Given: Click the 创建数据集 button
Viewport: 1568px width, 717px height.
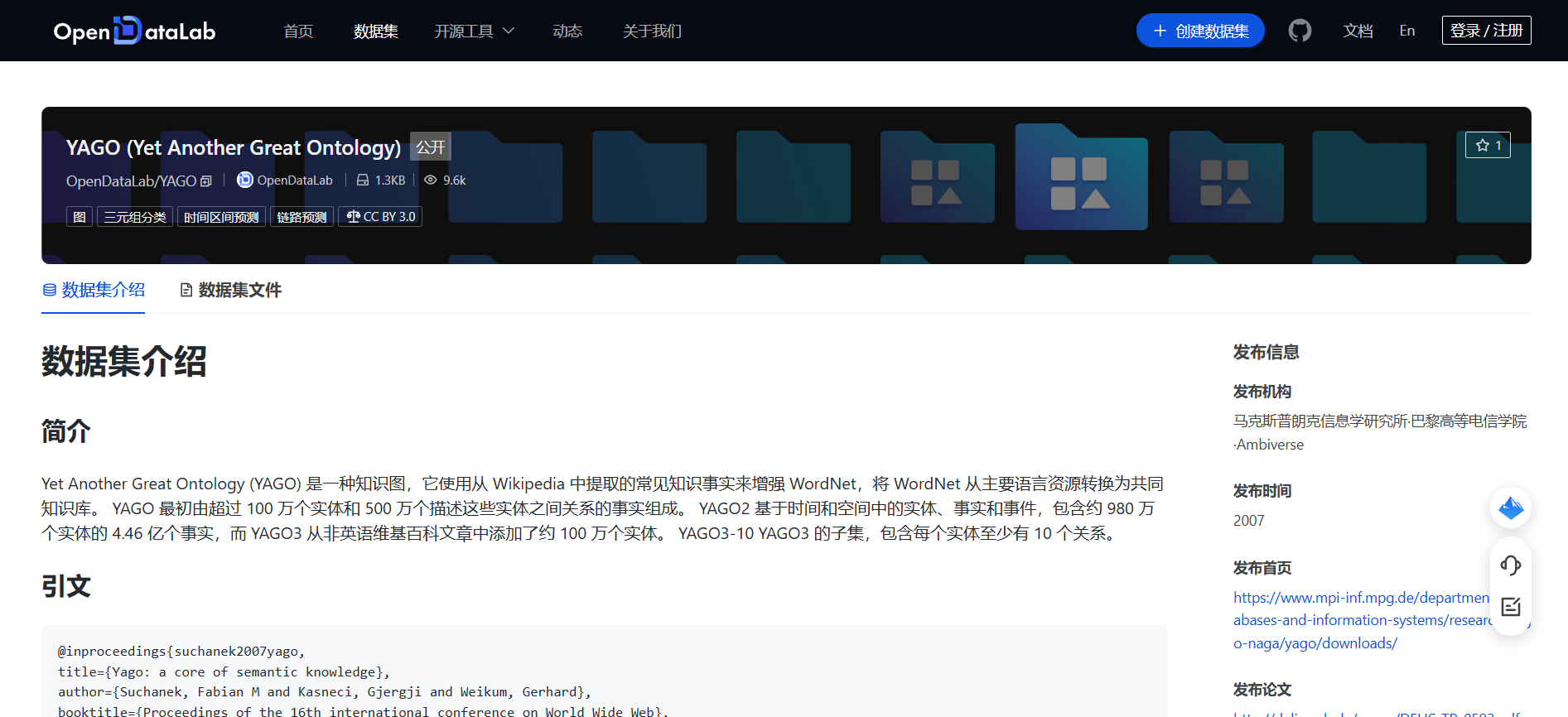Looking at the screenshot, I should [x=1200, y=31].
